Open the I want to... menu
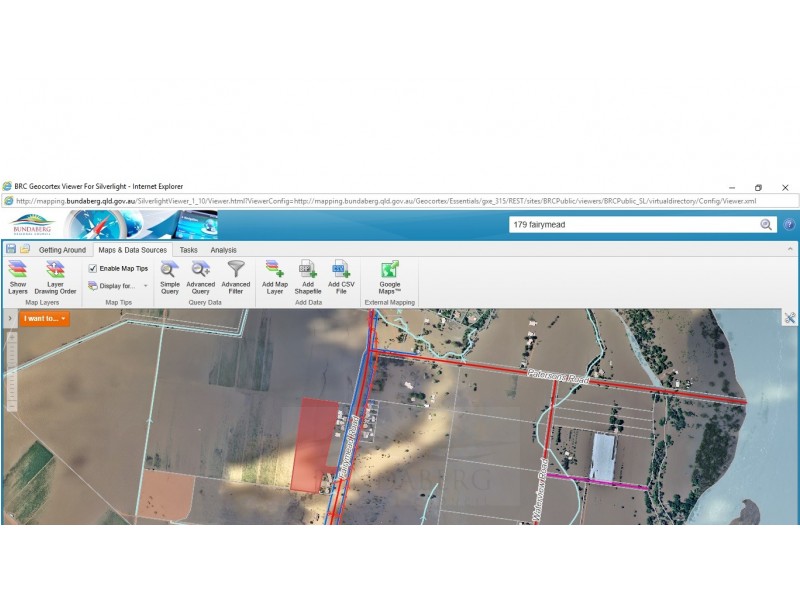The image size is (800, 600). (x=44, y=318)
